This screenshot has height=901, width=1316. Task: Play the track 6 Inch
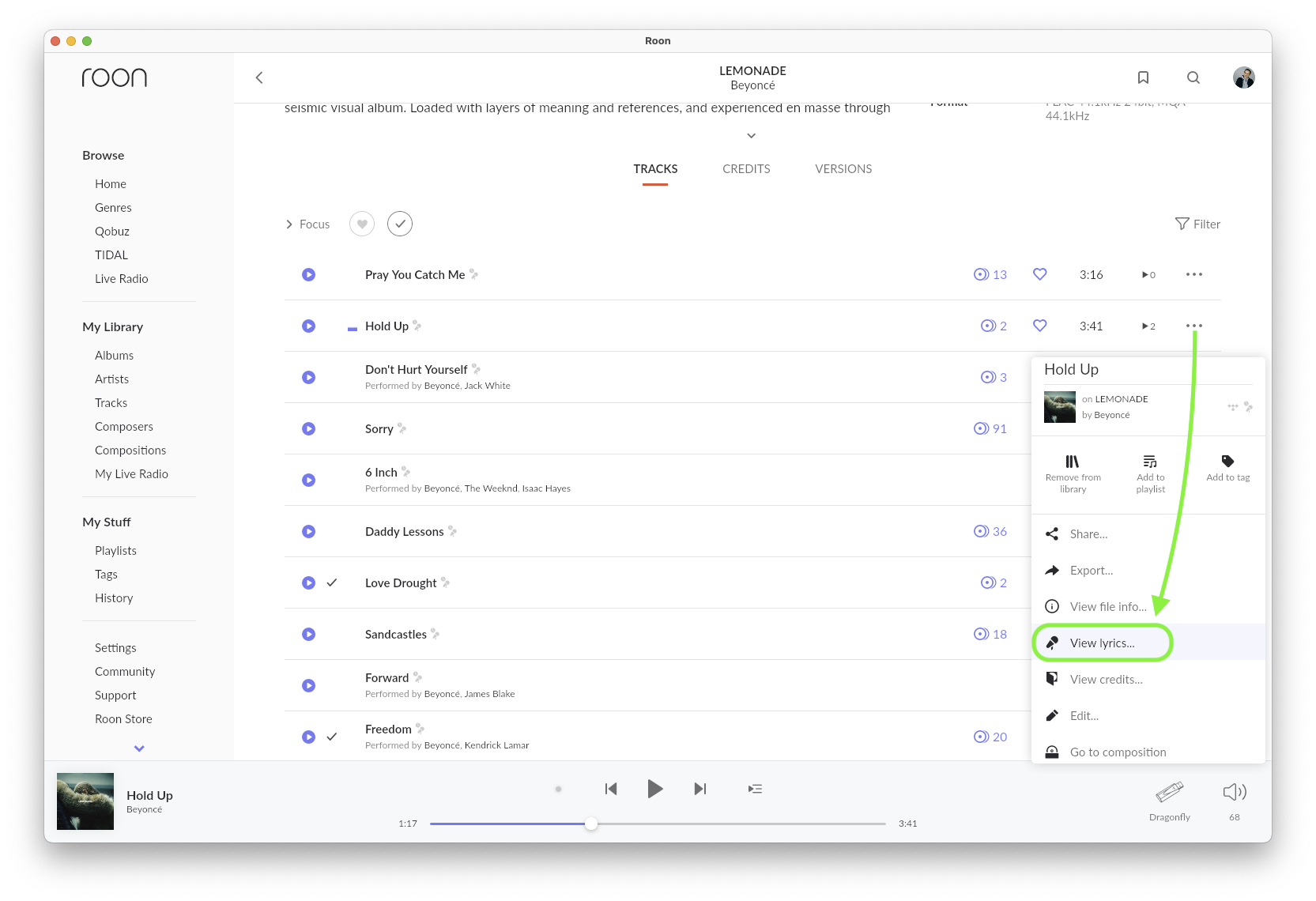(x=309, y=480)
